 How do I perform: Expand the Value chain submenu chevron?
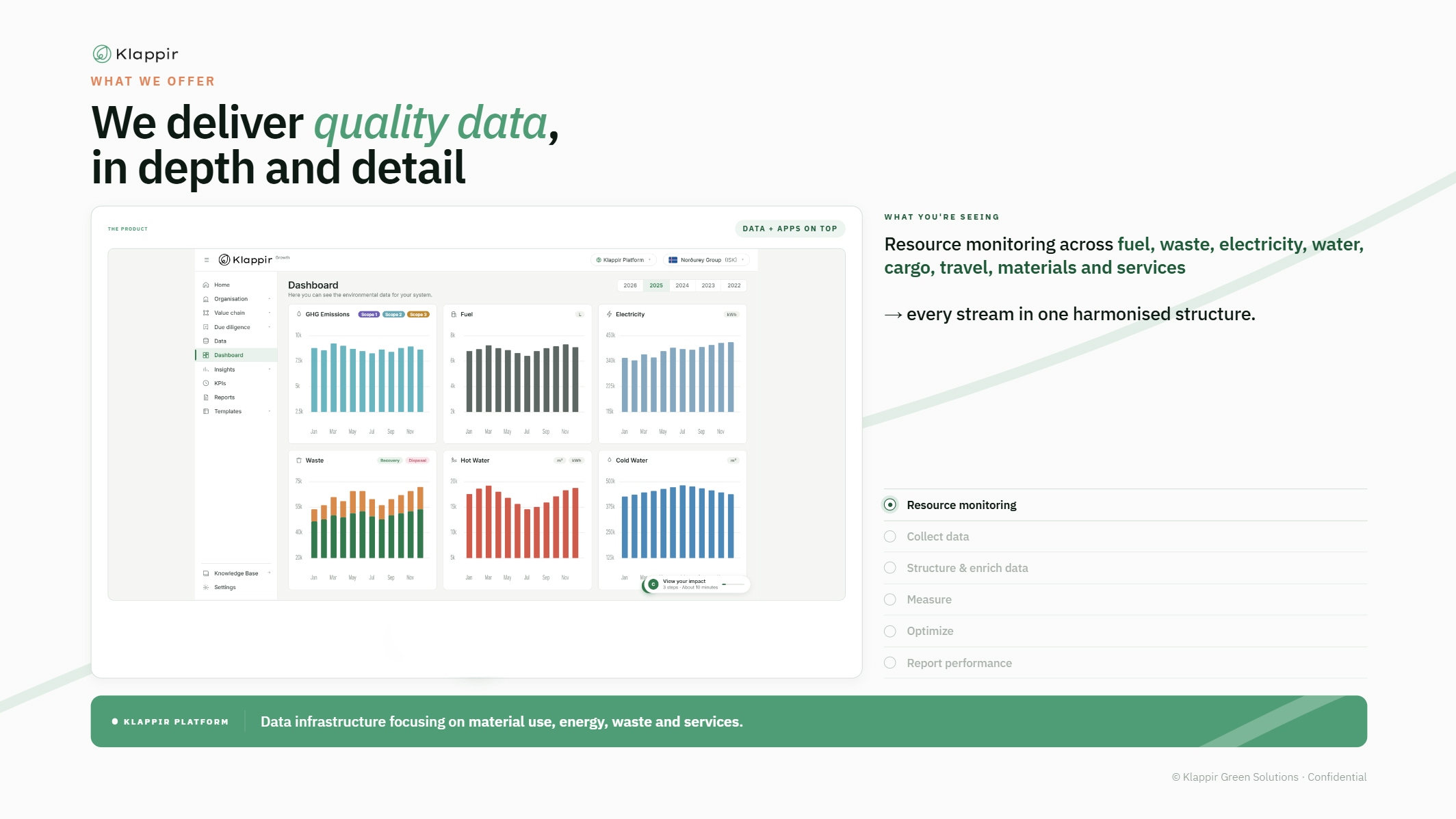(x=270, y=313)
